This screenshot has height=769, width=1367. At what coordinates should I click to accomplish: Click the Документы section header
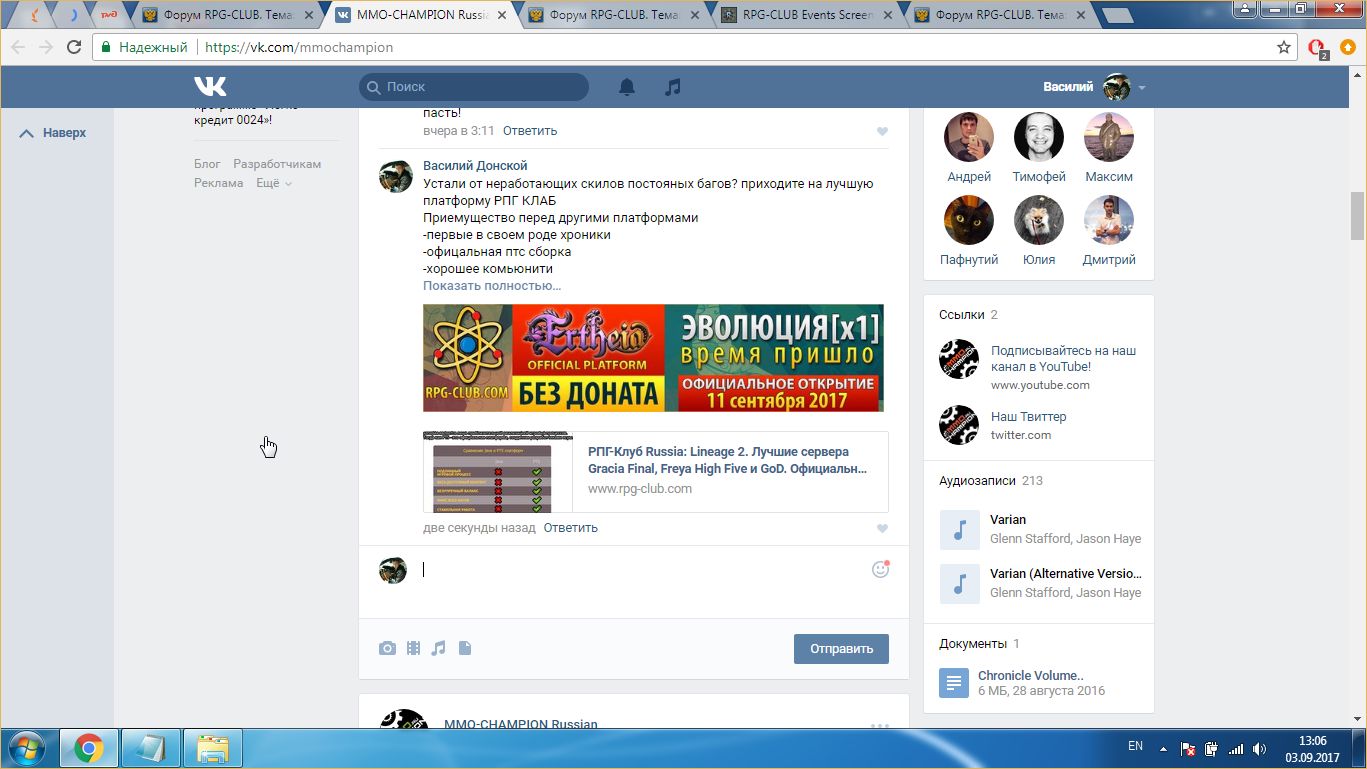tap(972, 644)
